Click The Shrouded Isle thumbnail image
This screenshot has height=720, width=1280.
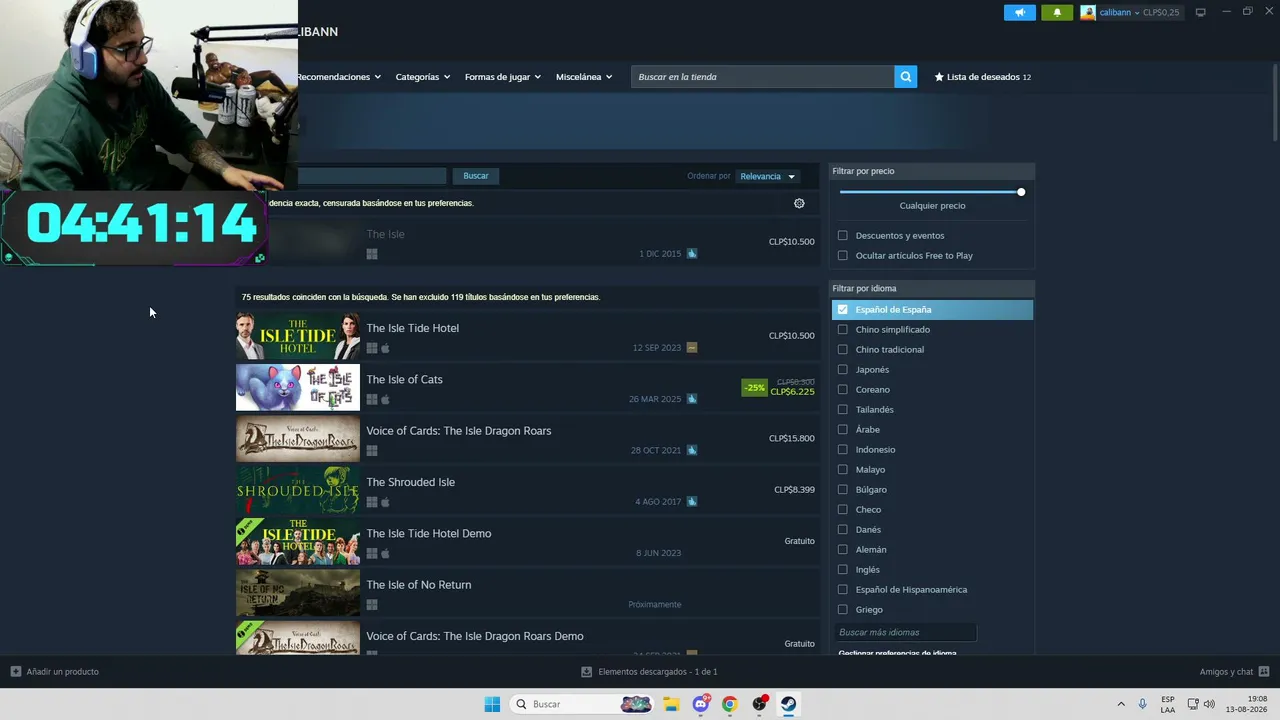point(298,490)
